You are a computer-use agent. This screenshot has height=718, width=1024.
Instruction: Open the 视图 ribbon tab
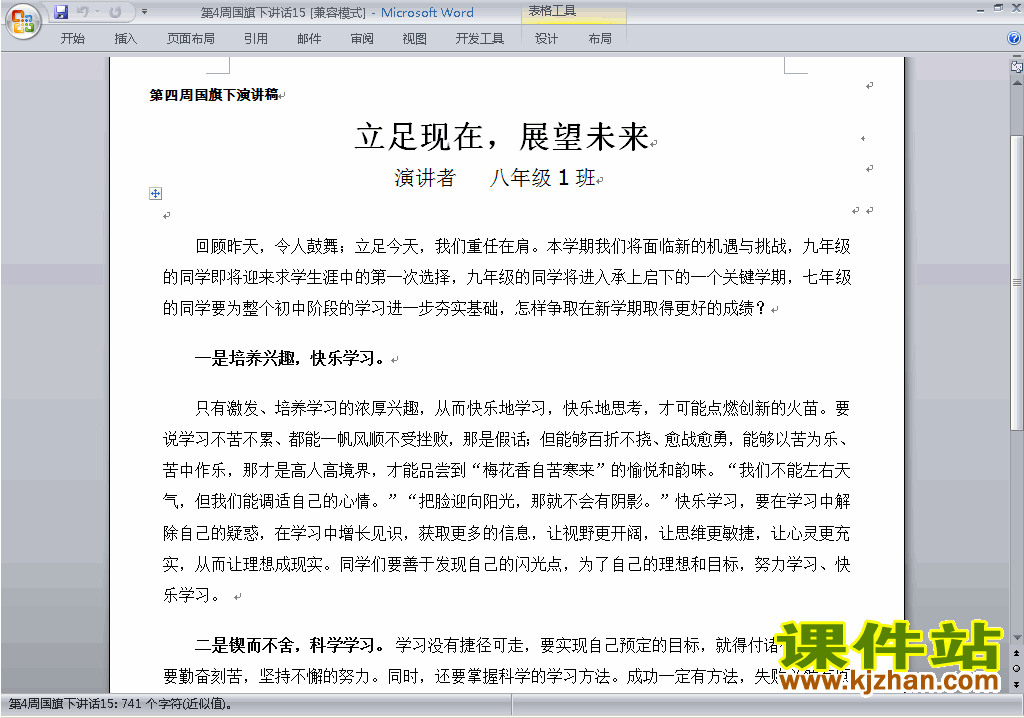(x=414, y=39)
